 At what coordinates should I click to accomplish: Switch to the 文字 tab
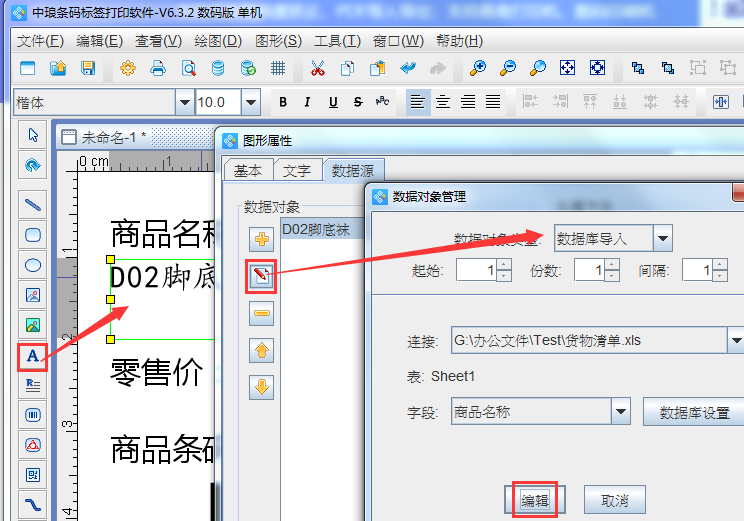(297, 171)
